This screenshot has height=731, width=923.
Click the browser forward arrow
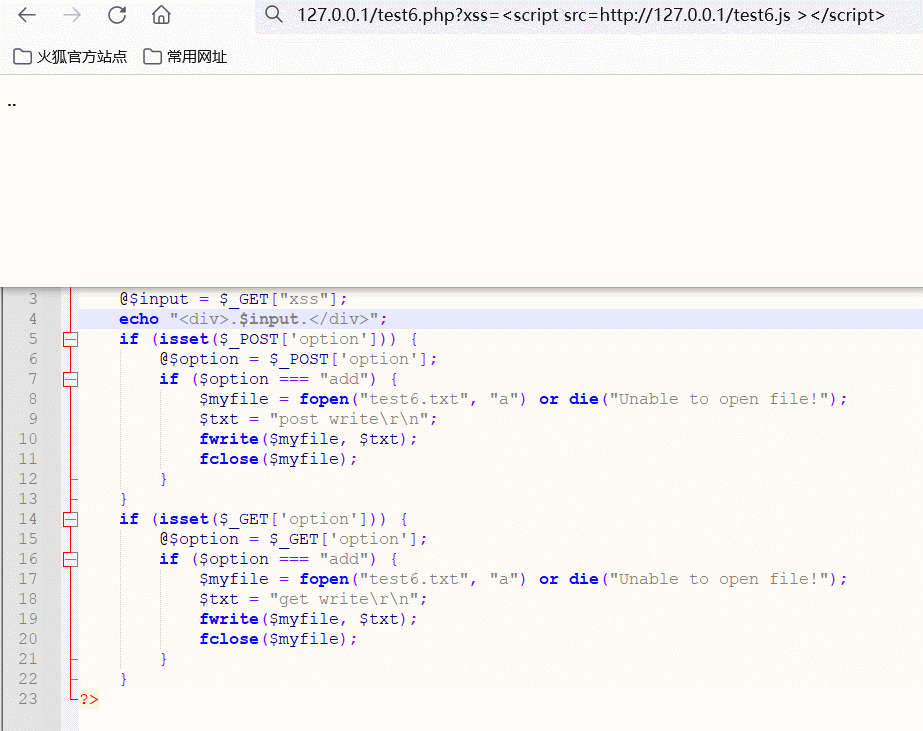coord(72,15)
